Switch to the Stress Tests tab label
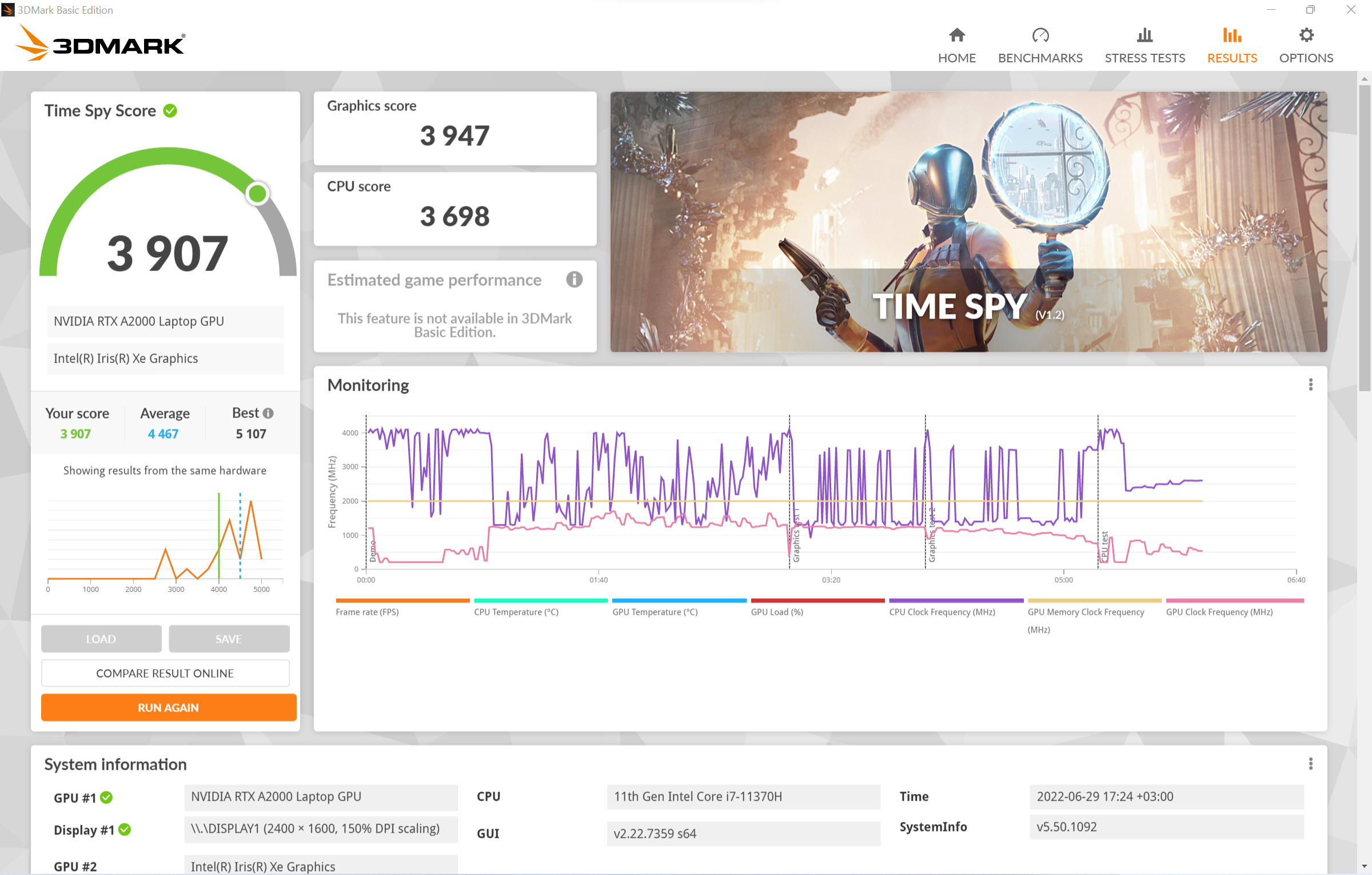This screenshot has width=1372, height=875. pyautogui.click(x=1144, y=58)
